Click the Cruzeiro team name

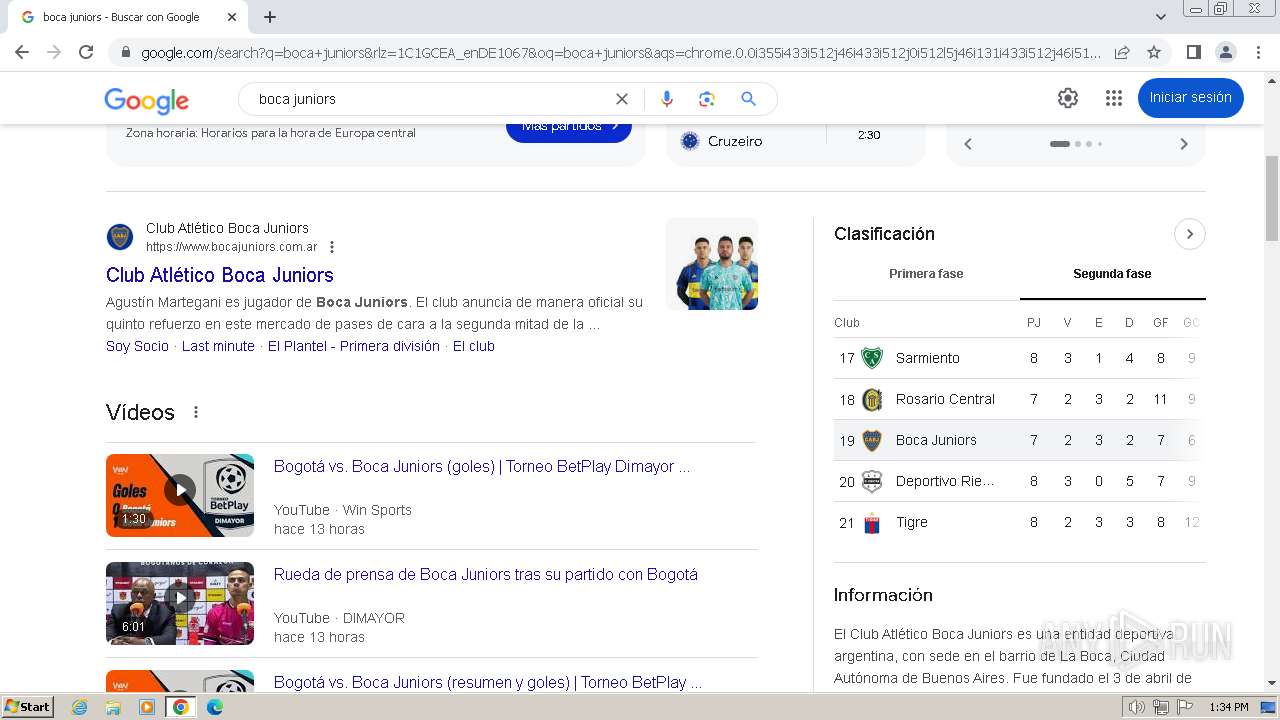735,141
